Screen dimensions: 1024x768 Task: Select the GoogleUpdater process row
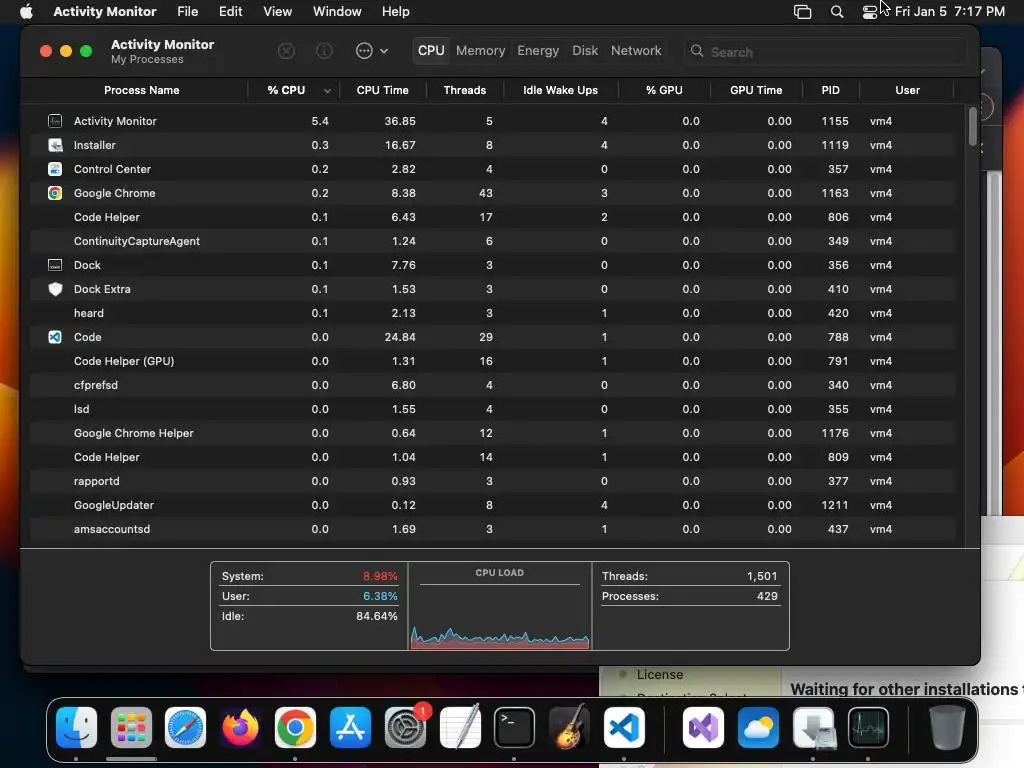tap(493, 505)
